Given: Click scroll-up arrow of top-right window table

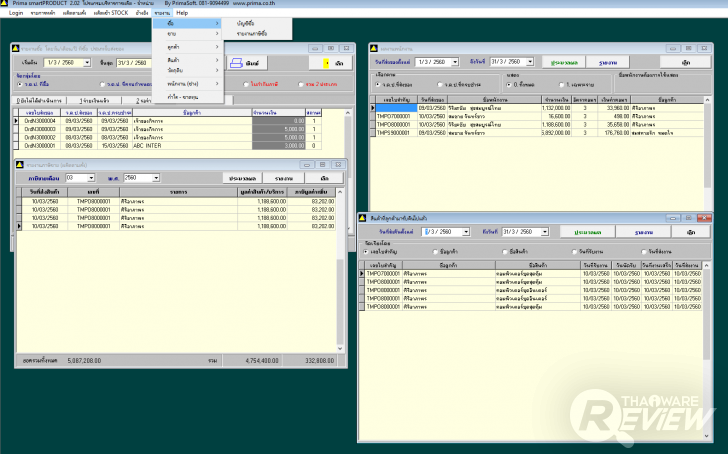Looking at the screenshot, I should 707,100.
